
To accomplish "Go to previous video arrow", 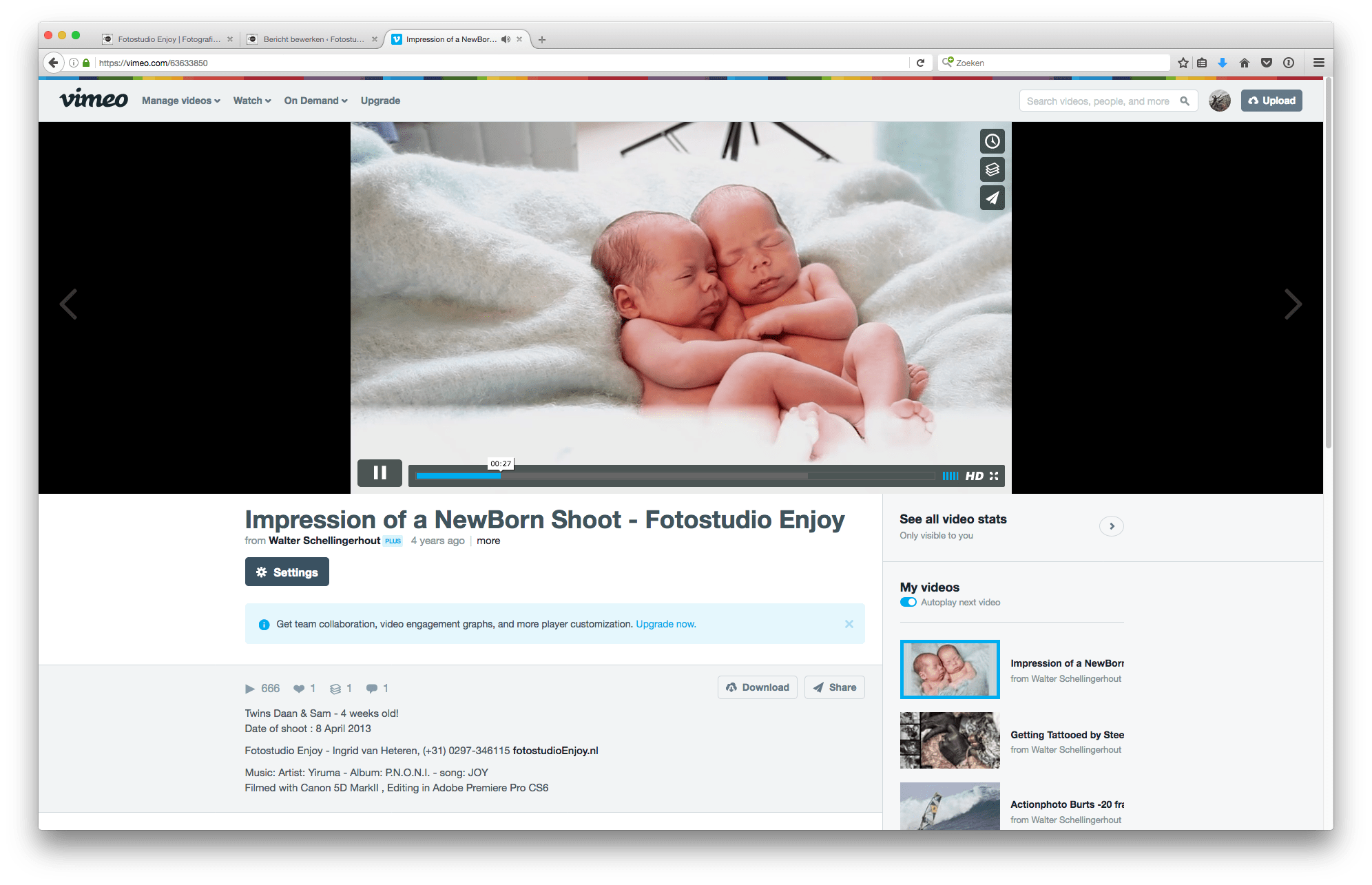I will pos(68,304).
